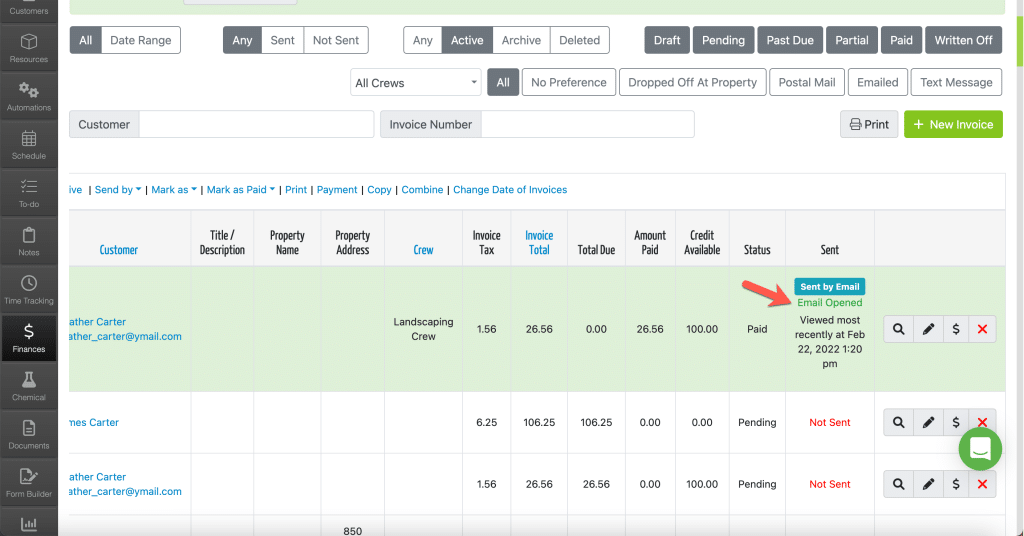The width and height of the screenshot is (1024, 536).
Task: View the paid Landscaping Crew invoice (magnifier)
Action: coord(899,329)
